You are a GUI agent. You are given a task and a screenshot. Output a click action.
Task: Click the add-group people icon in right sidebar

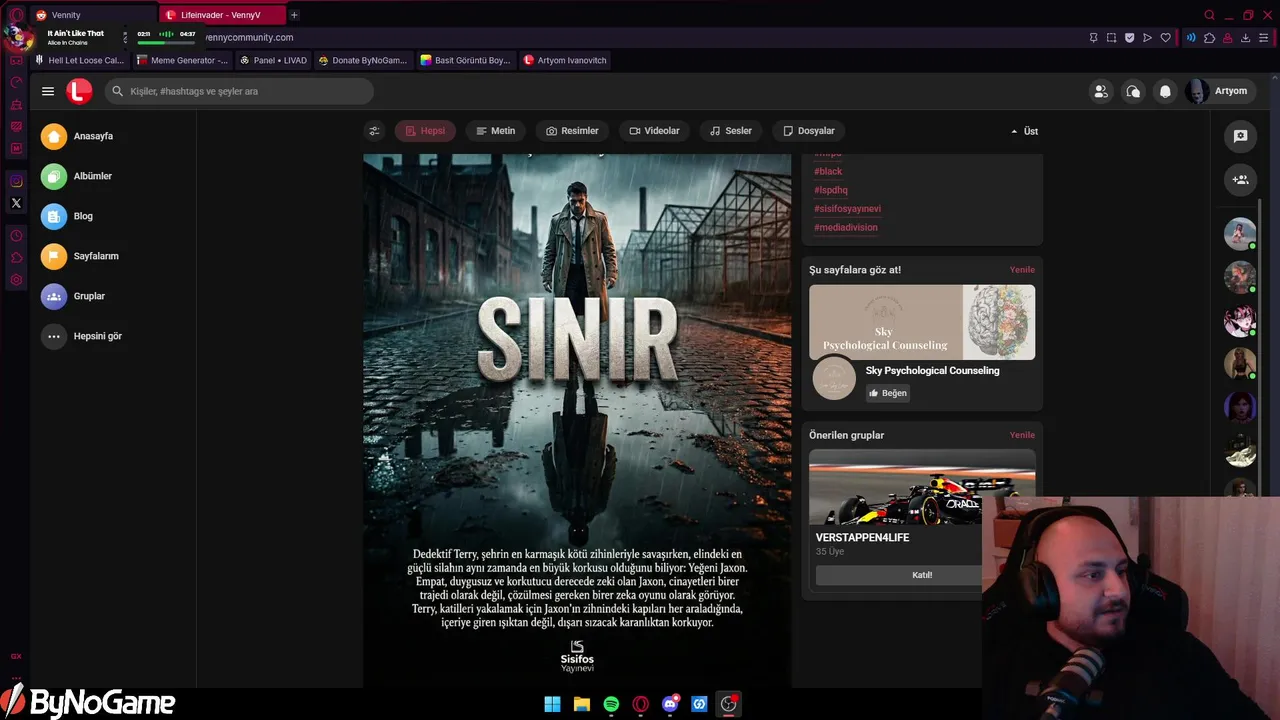click(1240, 180)
